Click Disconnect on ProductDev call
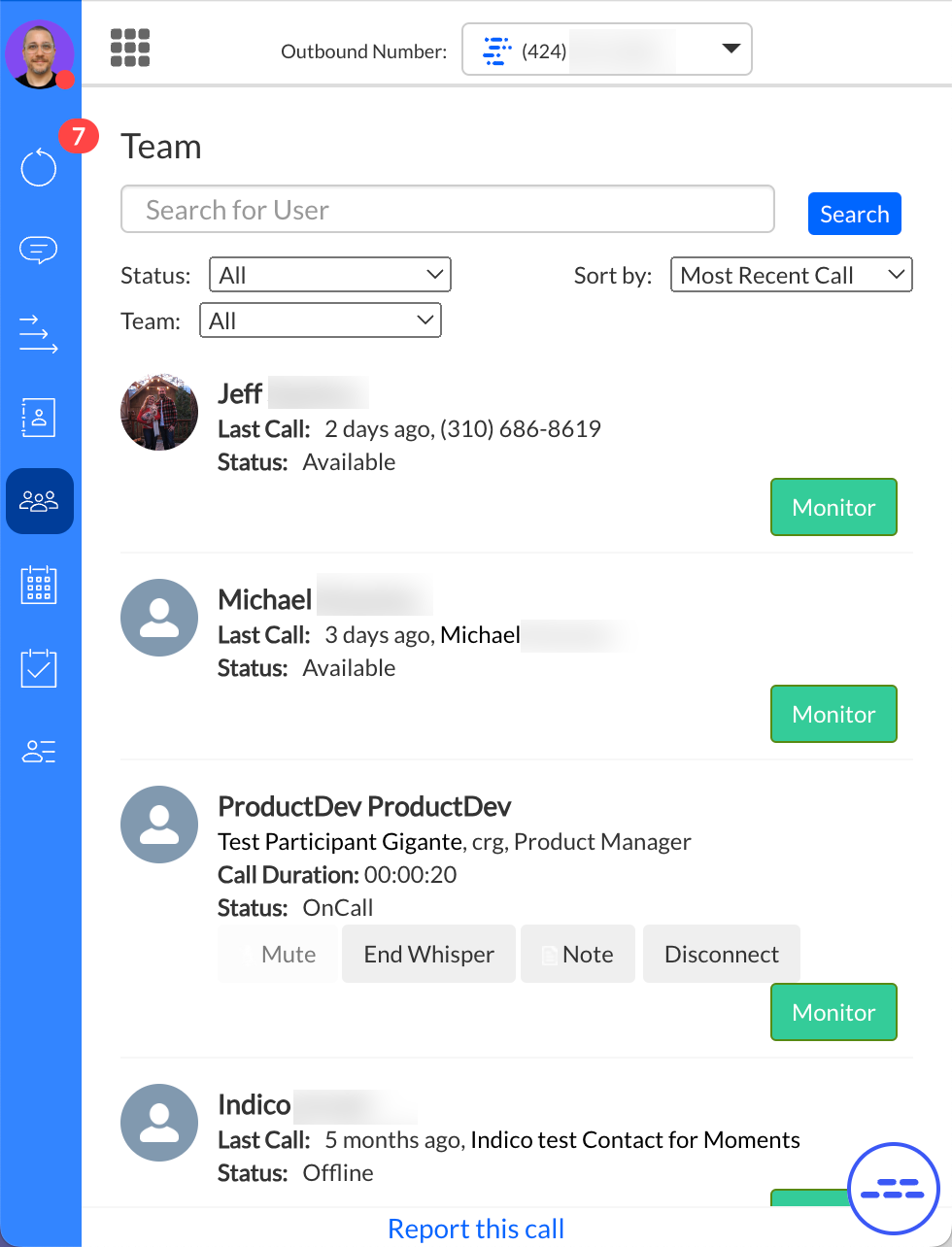Image resolution: width=952 pixels, height=1247 pixels. point(721,954)
